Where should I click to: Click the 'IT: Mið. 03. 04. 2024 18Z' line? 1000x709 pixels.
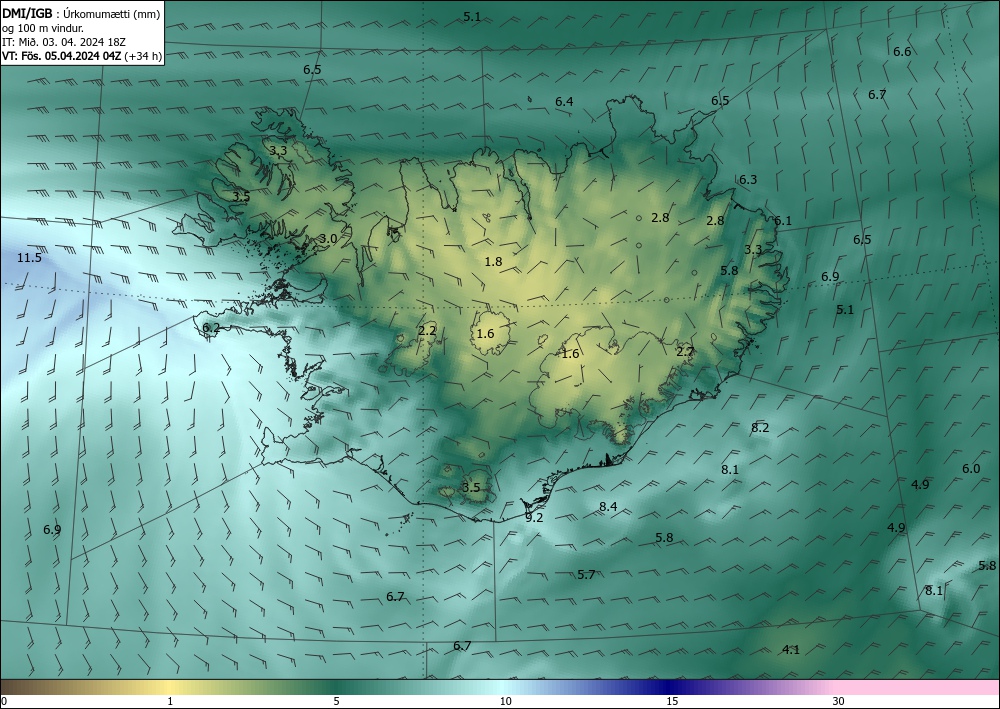(x=64, y=42)
